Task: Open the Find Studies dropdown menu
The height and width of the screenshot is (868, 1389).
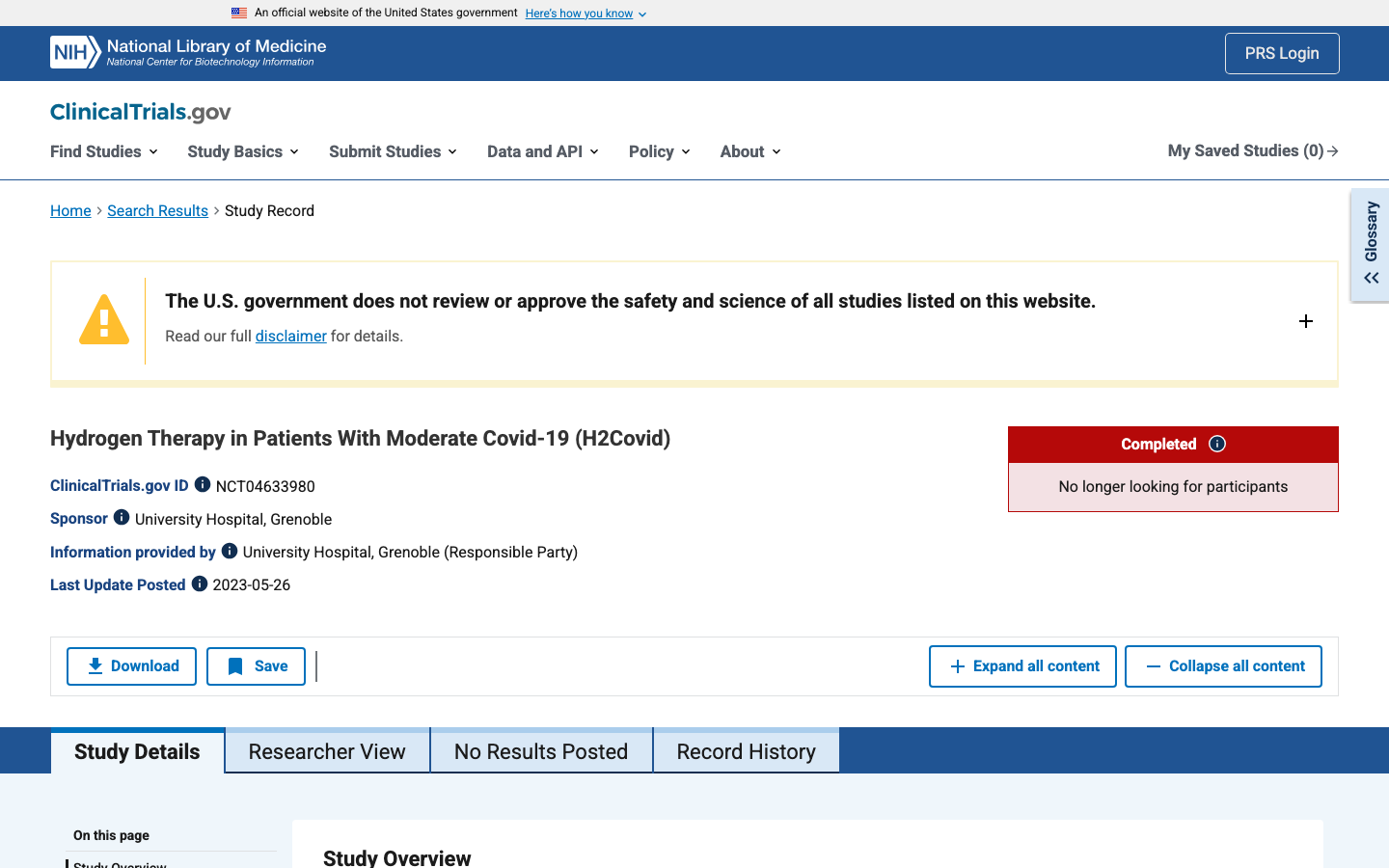Action: pos(104,151)
